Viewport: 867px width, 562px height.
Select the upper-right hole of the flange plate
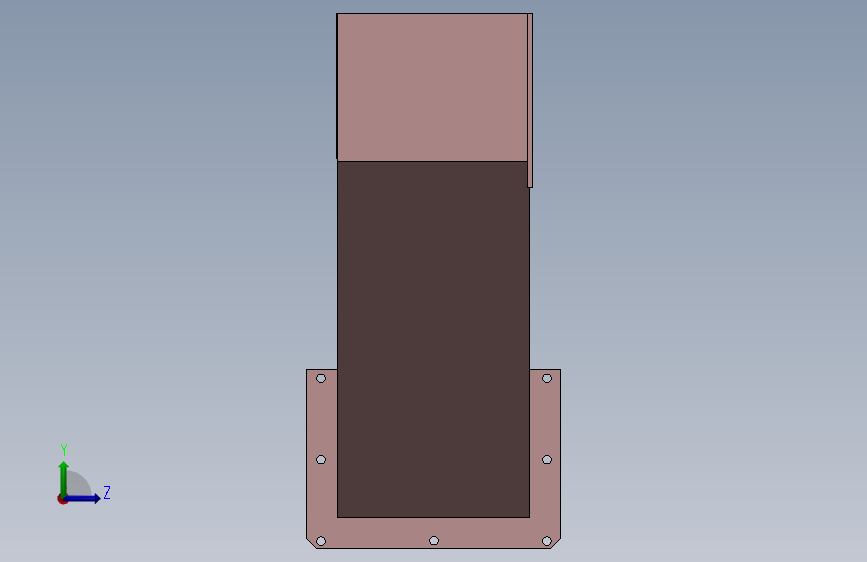(x=547, y=378)
